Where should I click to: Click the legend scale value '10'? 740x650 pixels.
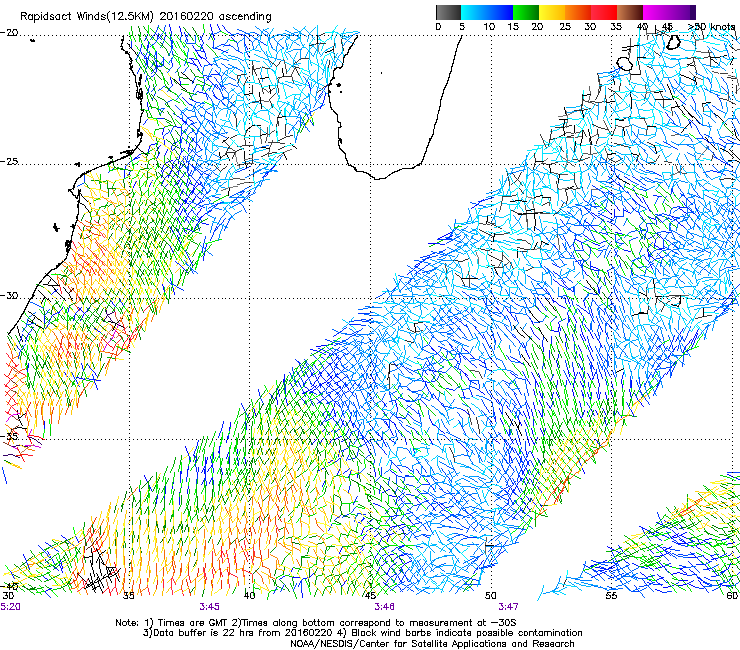489,27
